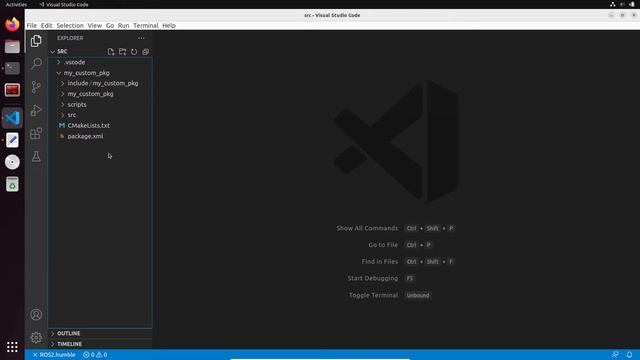The width and height of the screenshot is (640, 360).
Task: Click the New File icon in Explorer
Action: pyautogui.click(x=111, y=52)
